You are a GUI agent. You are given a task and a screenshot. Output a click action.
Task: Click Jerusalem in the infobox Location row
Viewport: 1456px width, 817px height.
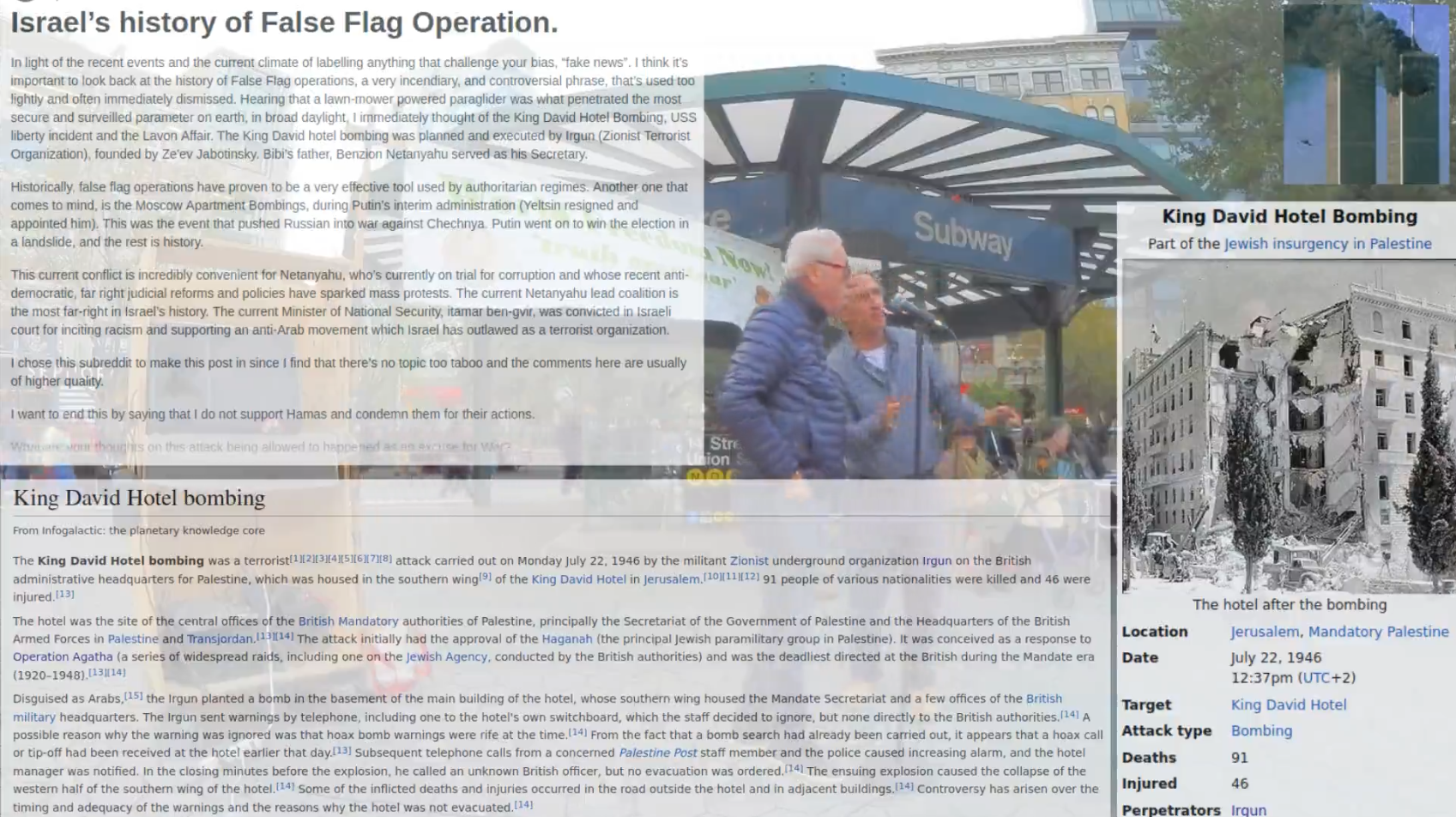click(1265, 632)
